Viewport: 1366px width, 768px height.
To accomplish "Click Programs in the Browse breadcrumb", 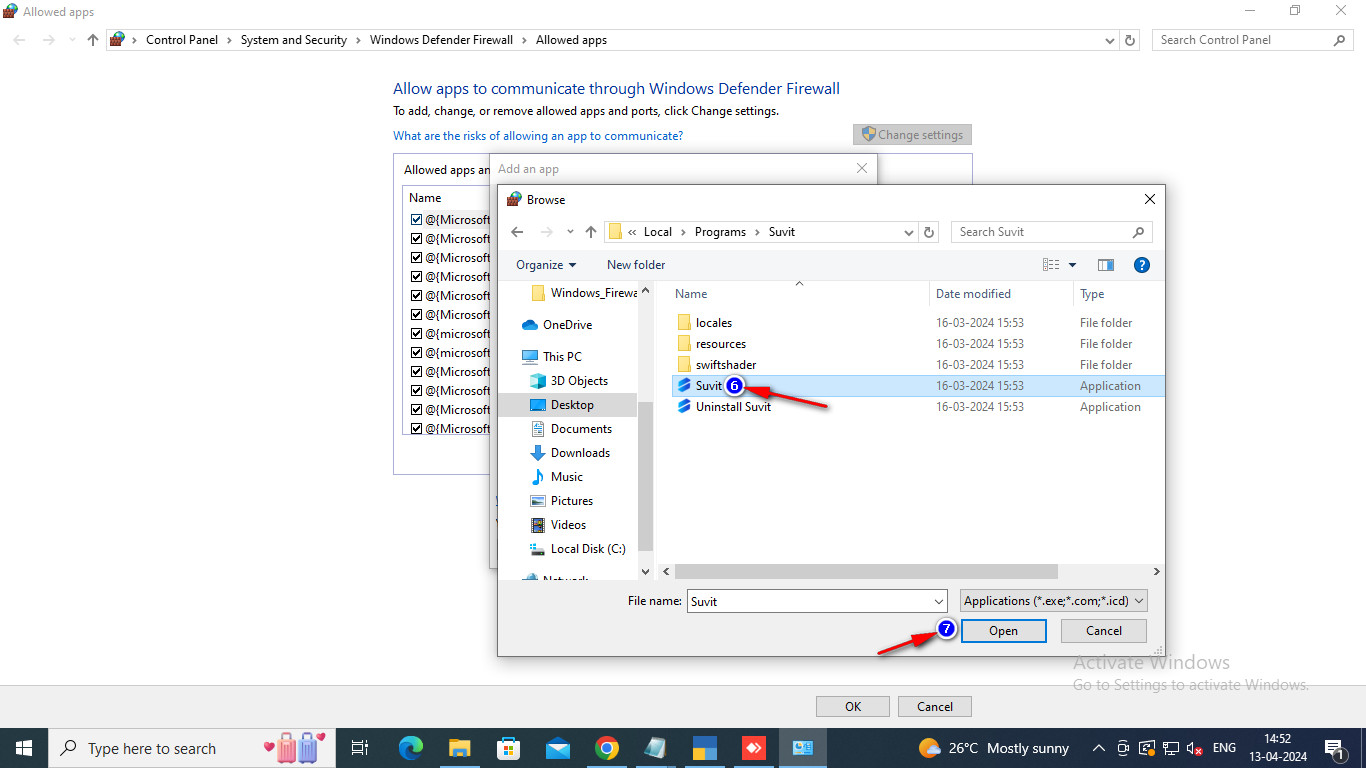I will [x=720, y=232].
